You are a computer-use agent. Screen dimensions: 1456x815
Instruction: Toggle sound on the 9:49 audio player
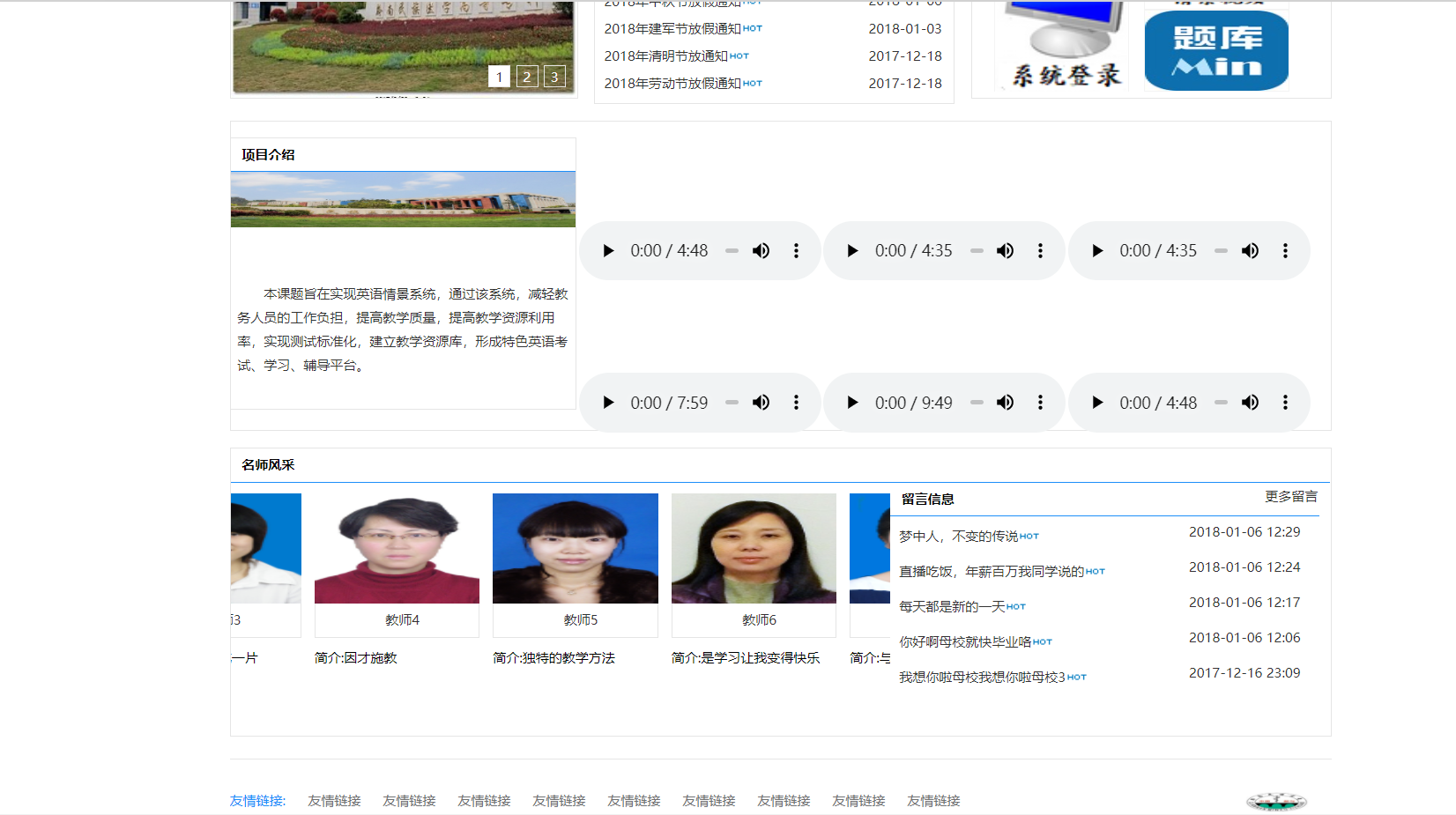[x=1005, y=402]
